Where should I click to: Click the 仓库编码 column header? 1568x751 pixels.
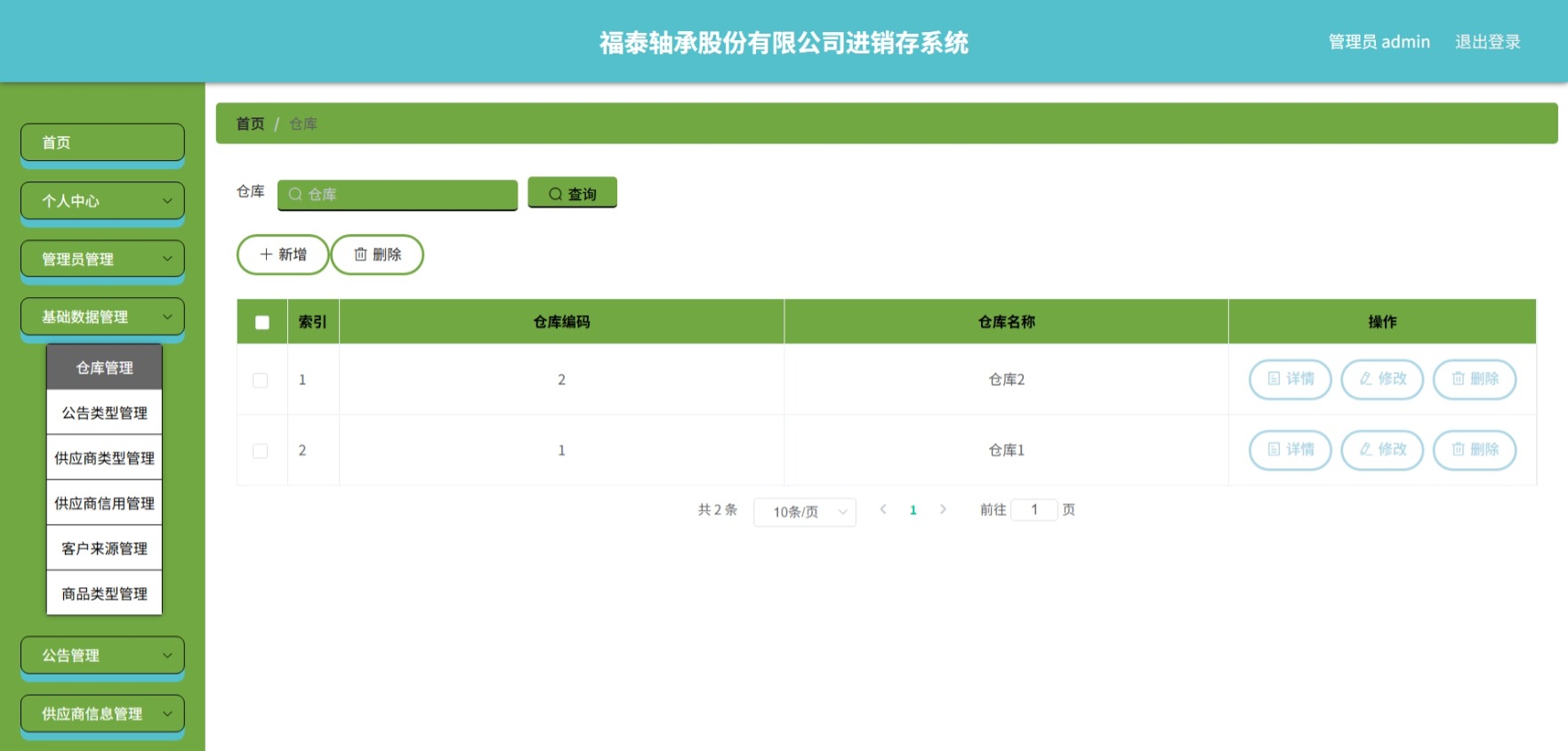click(561, 322)
